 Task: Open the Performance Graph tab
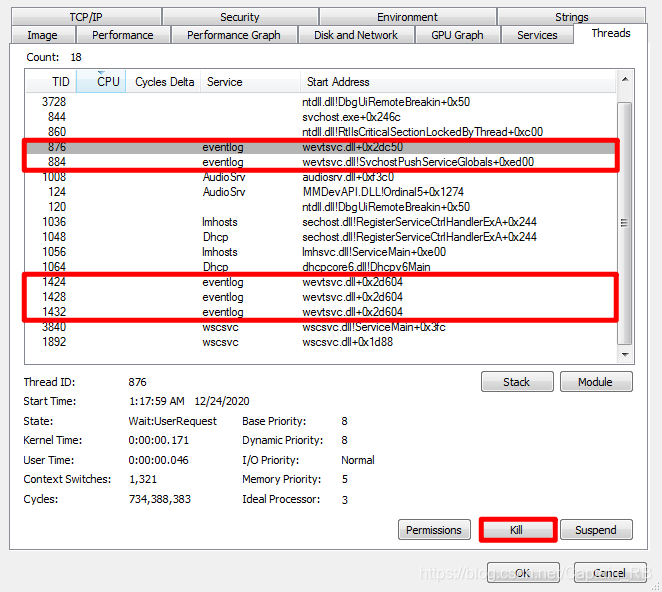pos(234,35)
